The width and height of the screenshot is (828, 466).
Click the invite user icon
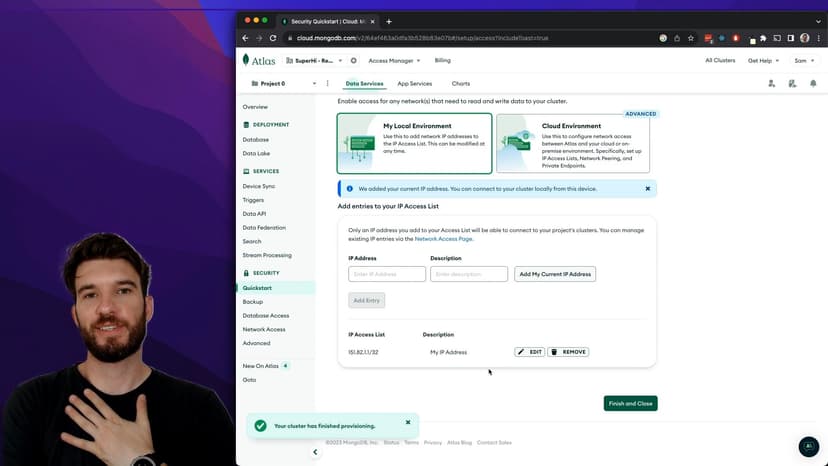tap(772, 84)
